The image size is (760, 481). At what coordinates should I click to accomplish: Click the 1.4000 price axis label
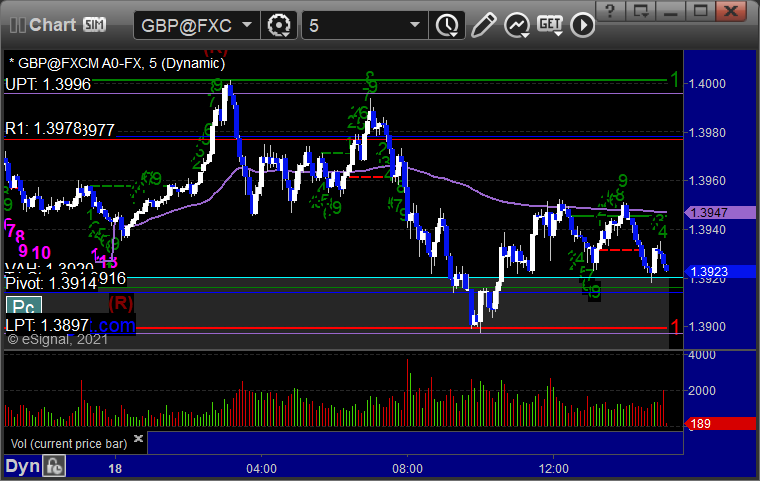coord(708,83)
